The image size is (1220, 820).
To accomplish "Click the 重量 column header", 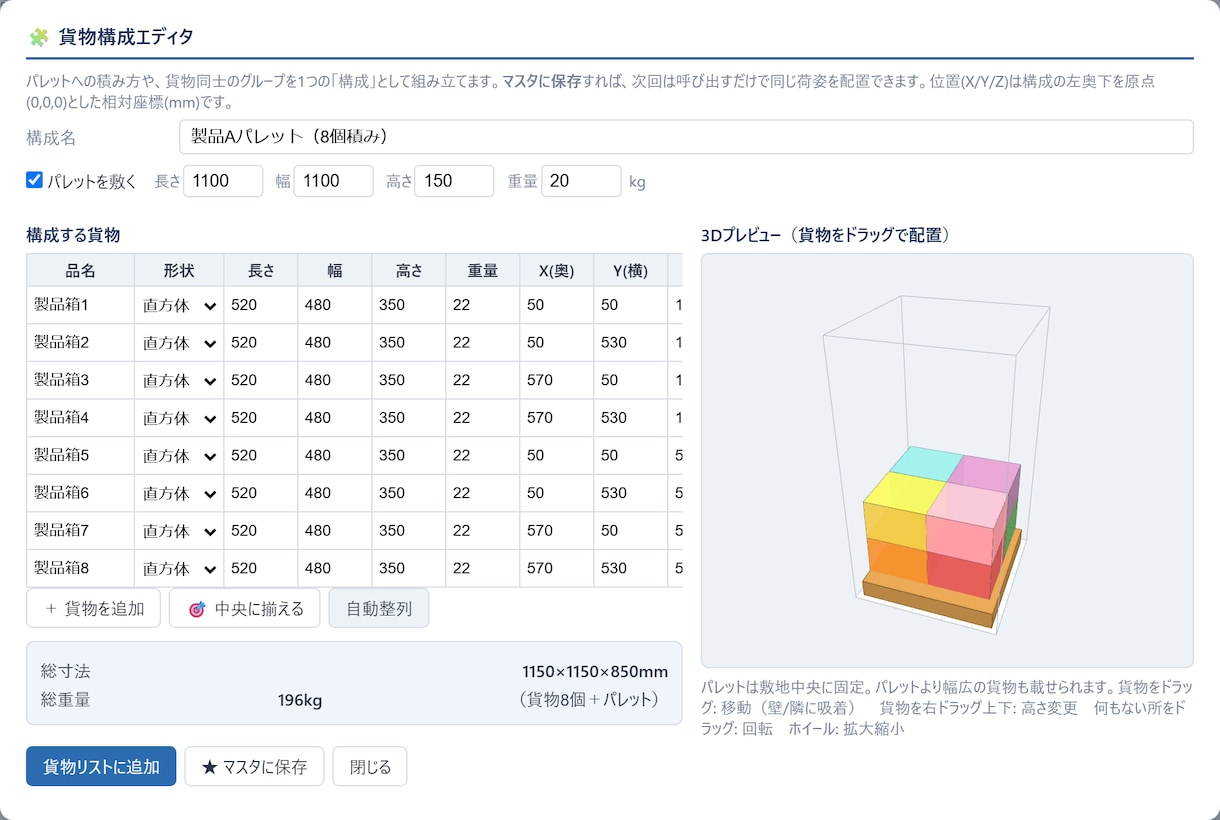I will 482,270.
